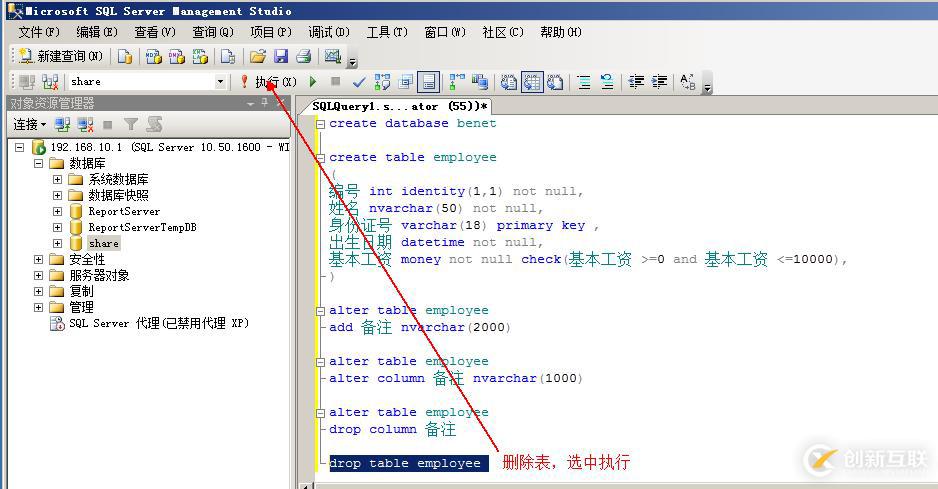Collapse the 192.168.10.1 server node

[x=20, y=147]
